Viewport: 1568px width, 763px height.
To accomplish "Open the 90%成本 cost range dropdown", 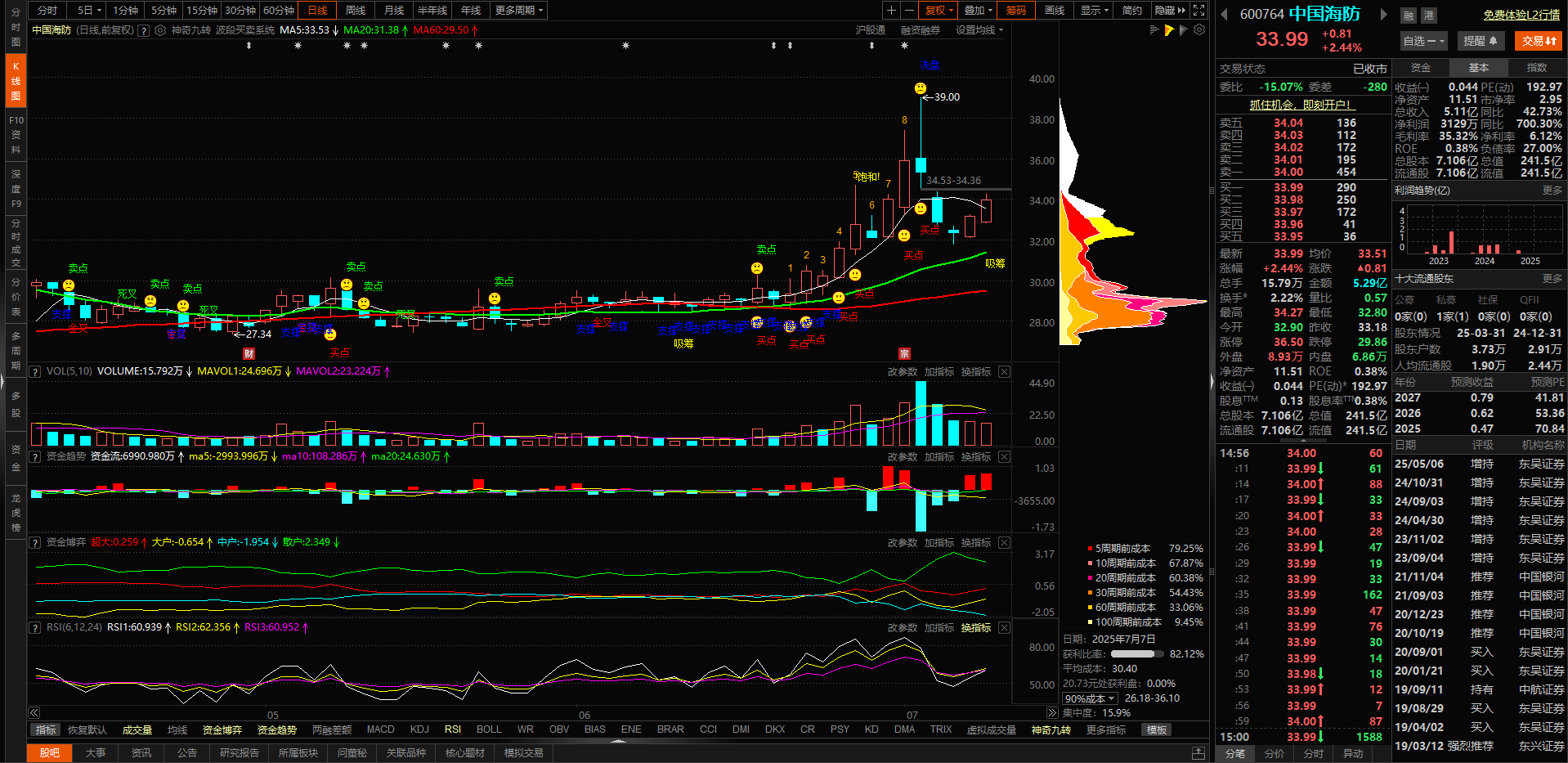I will [x=1090, y=698].
